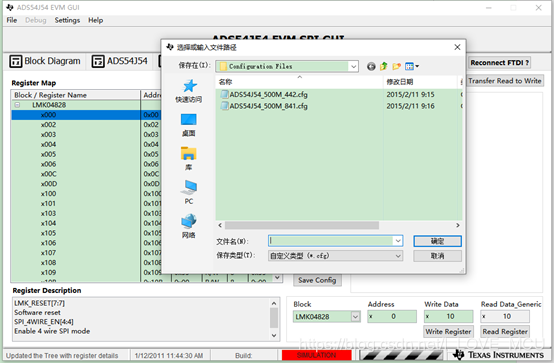Click the Transfer Read to Write button
The height and width of the screenshot is (363, 554).
[505, 81]
